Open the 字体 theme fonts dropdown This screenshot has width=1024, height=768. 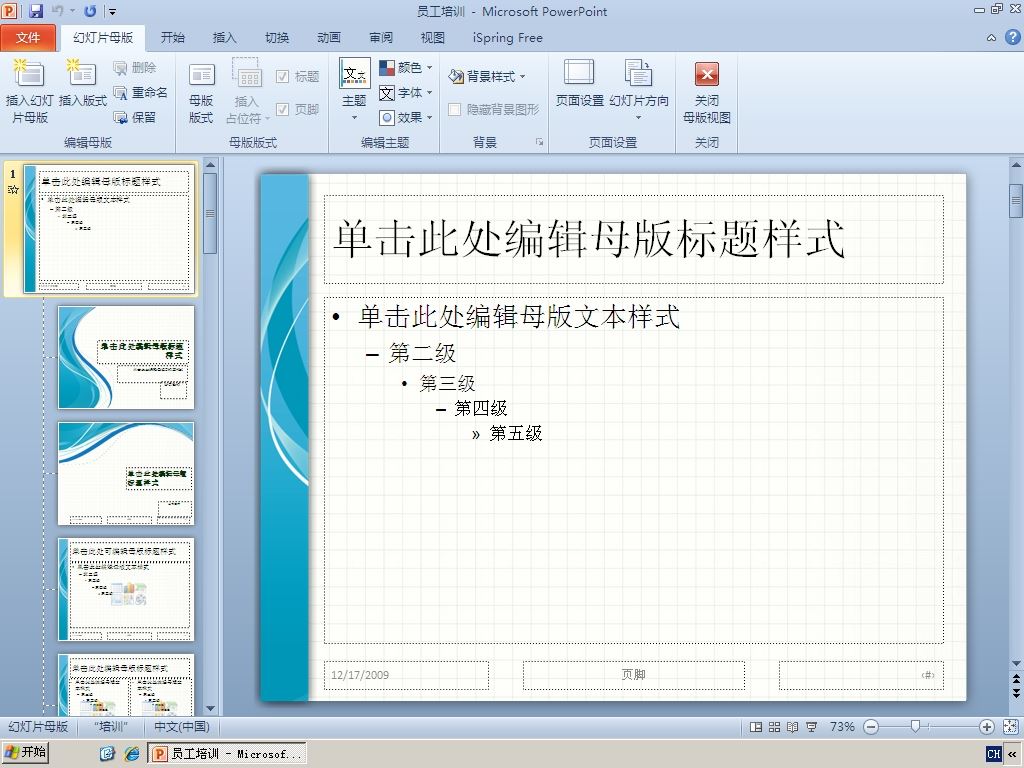pyautogui.click(x=406, y=92)
